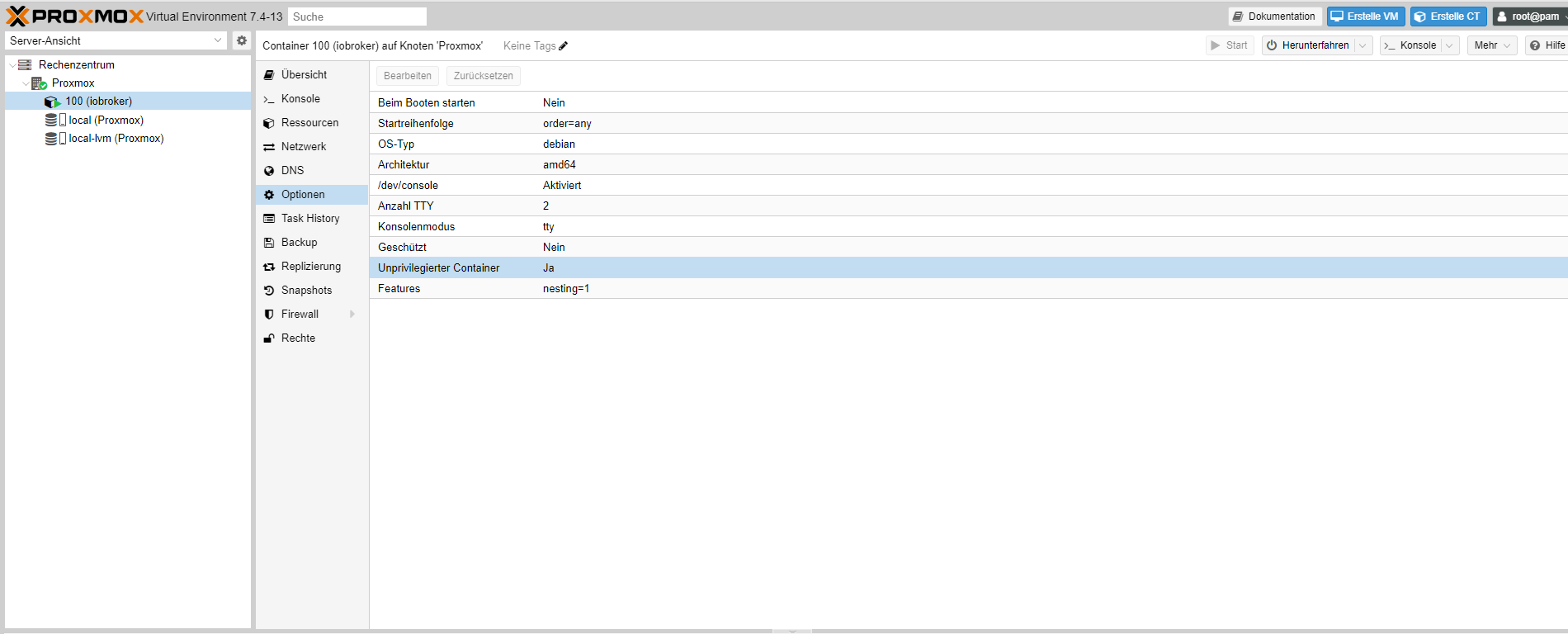1568x634 pixels.
Task: Select the OS-Typ option row
Action: [x=969, y=144]
